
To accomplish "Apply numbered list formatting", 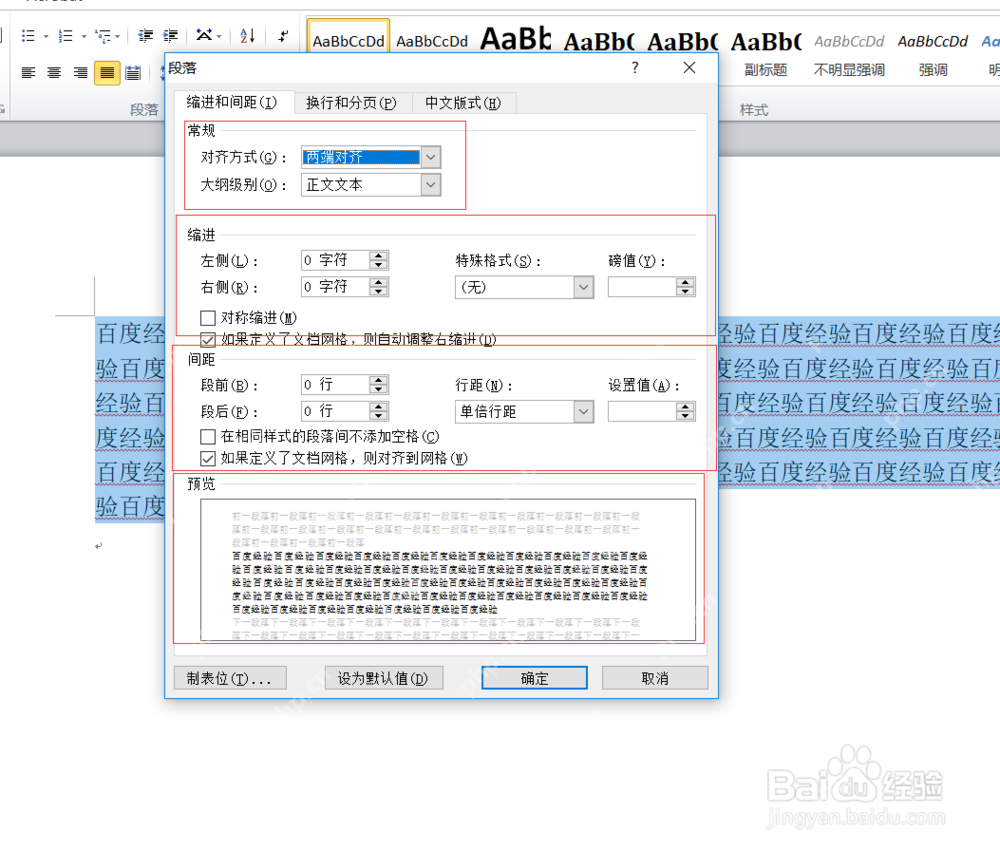I will (x=65, y=36).
